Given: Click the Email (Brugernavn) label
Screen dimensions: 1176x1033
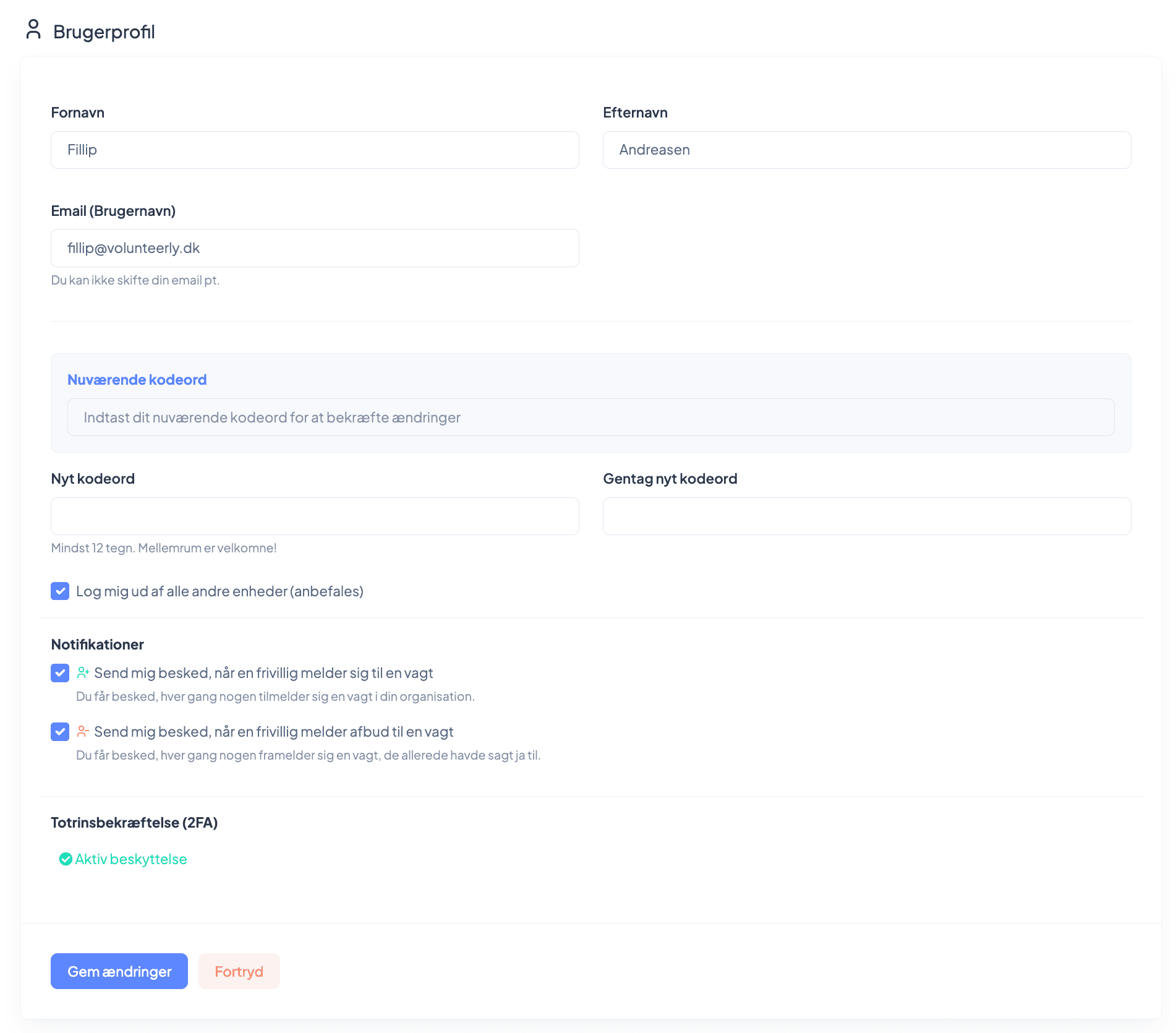Looking at the screenshot, I should 113,211.
